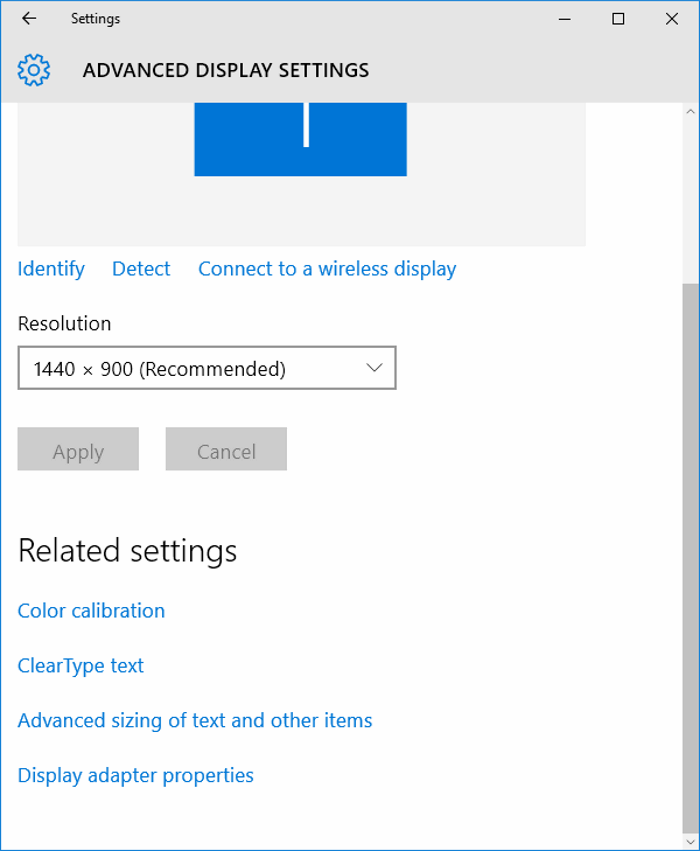
Task: Open Connect to a wireless display
Action: click(x=327, y=269)
